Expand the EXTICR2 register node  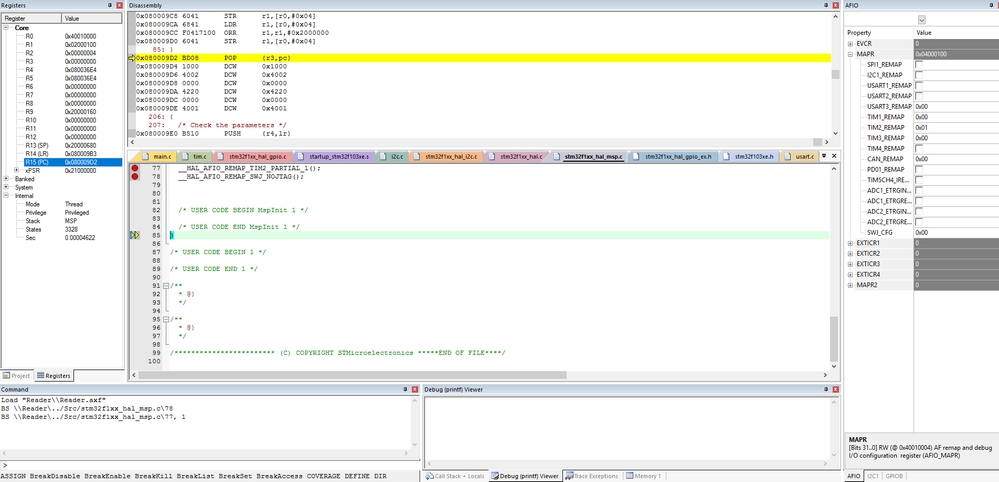[x=851, y=253]
